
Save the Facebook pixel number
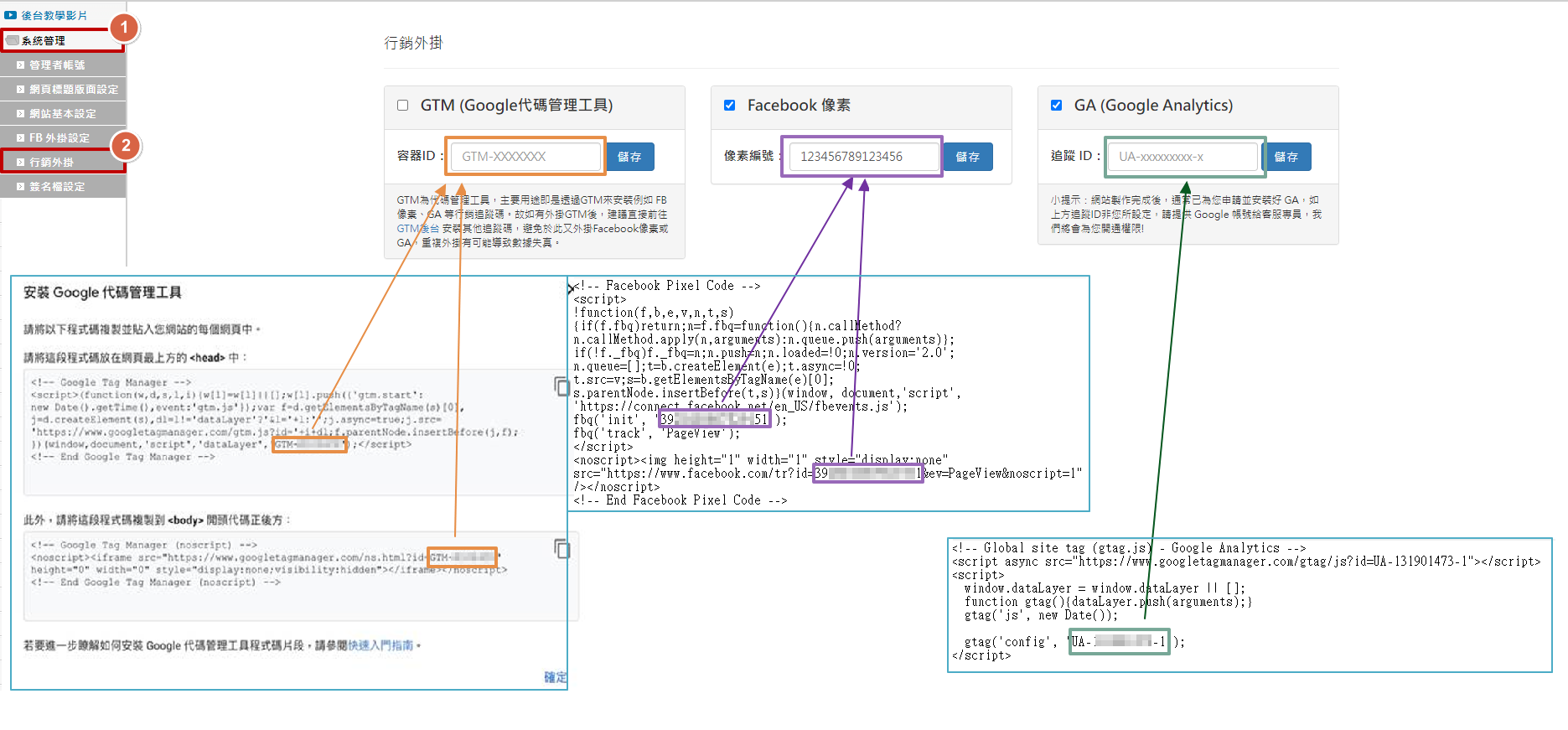coord(967,157)
